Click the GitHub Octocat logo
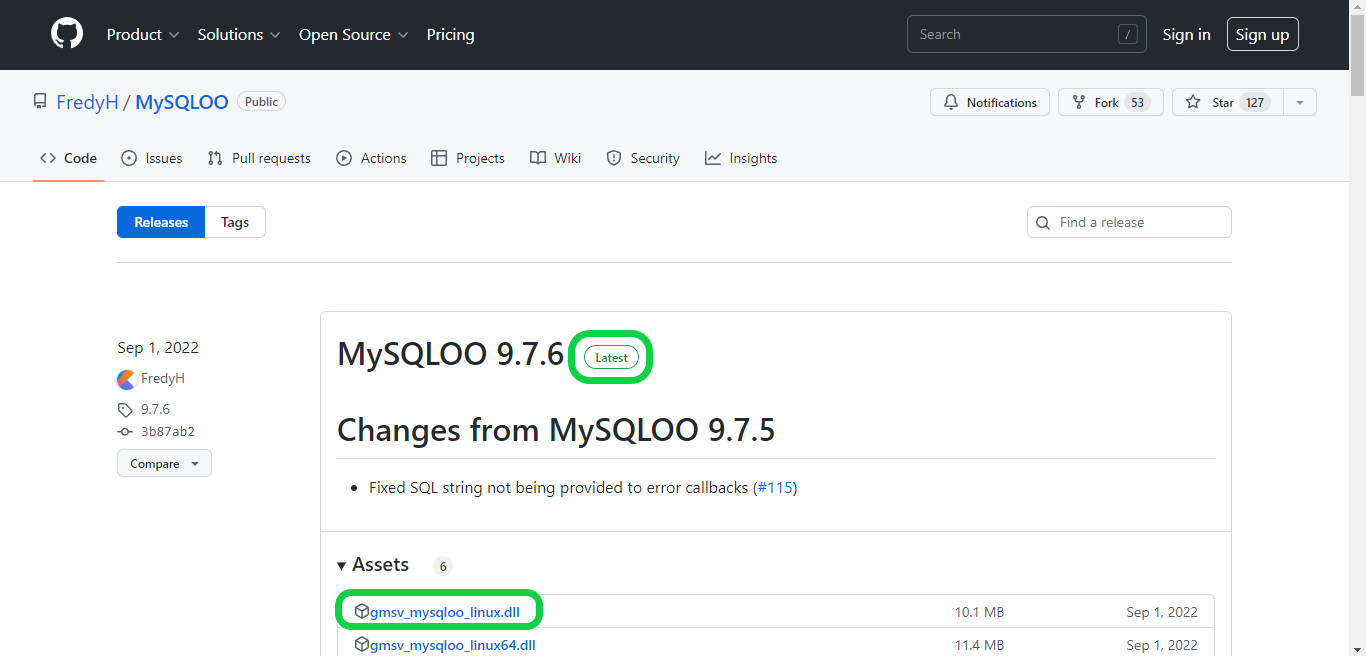This screenshot has height=656, width=1366. pos(66,33)
